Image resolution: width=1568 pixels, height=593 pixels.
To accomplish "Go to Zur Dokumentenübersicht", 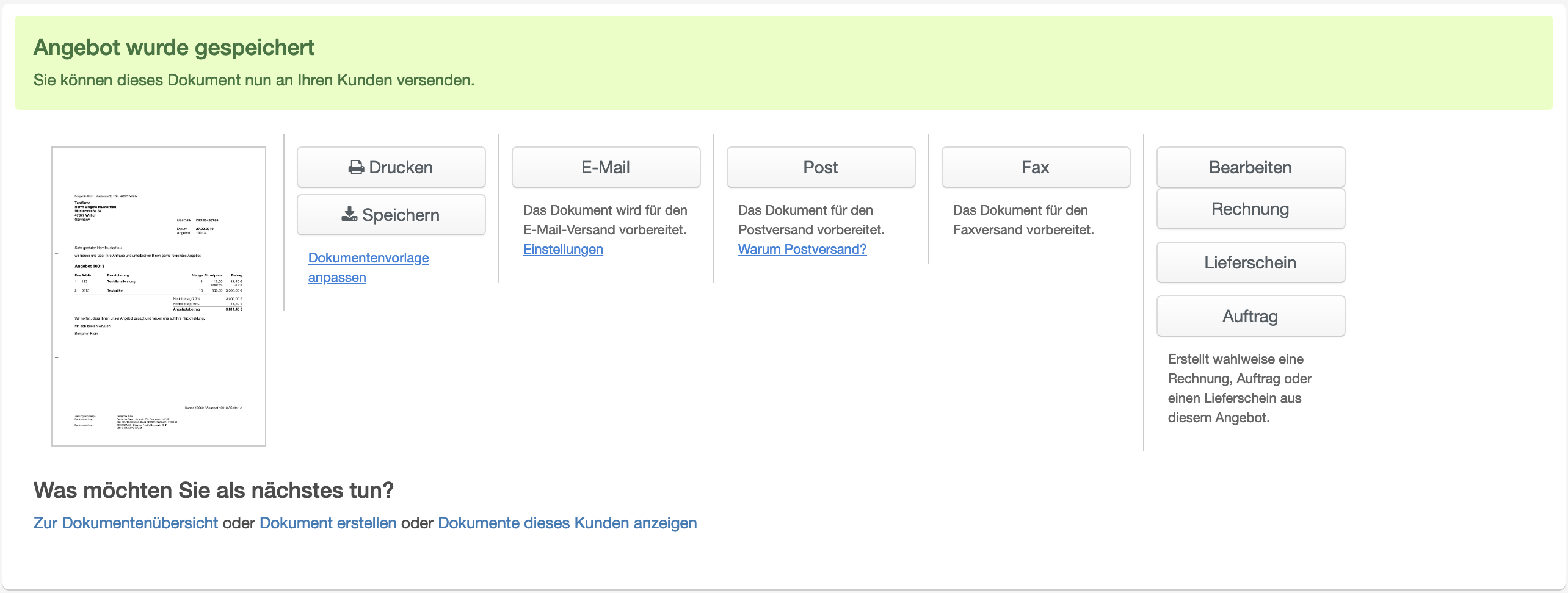I will point(126,523).
